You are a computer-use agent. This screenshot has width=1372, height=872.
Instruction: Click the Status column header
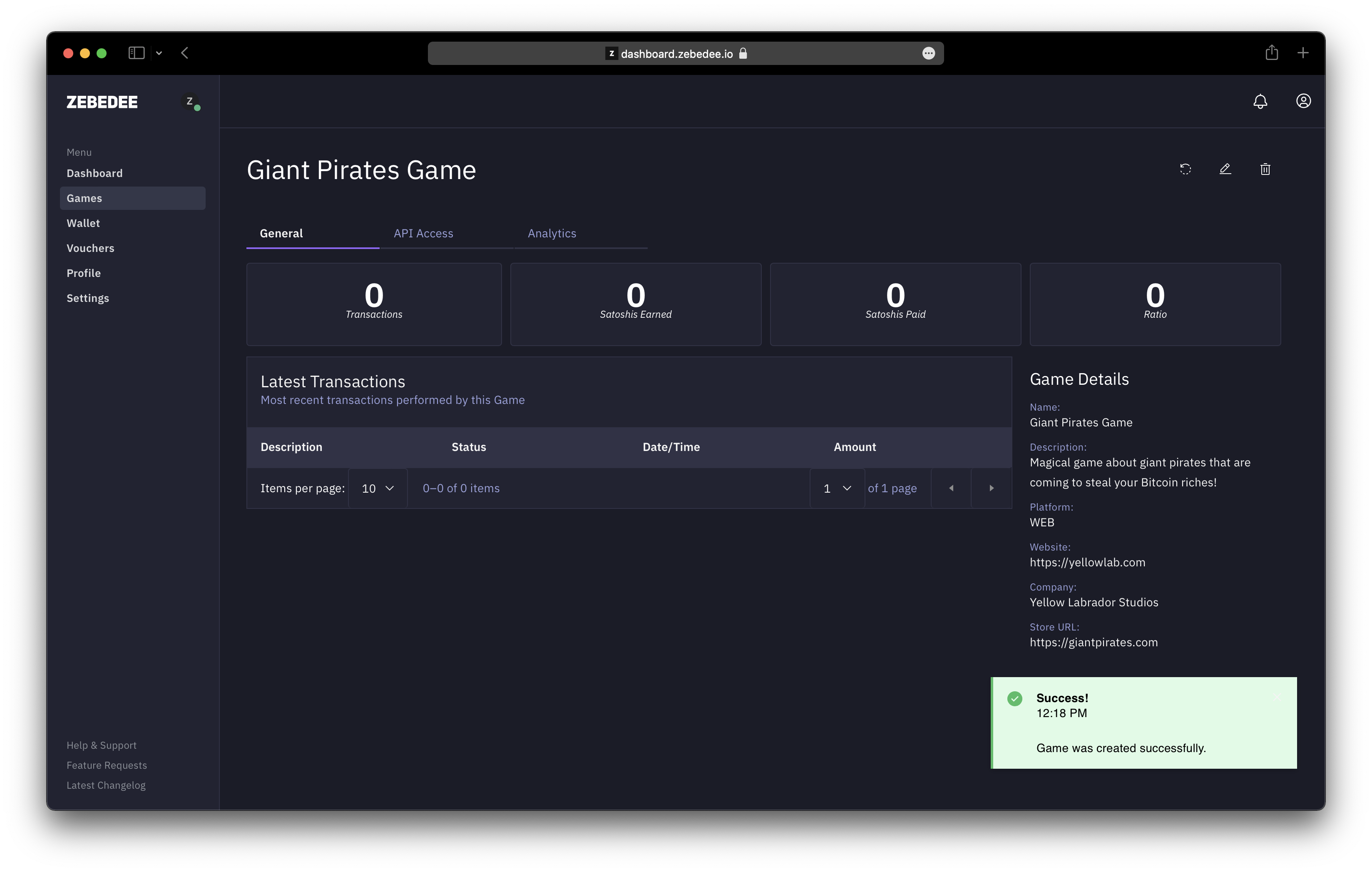[x=468, y=447]
